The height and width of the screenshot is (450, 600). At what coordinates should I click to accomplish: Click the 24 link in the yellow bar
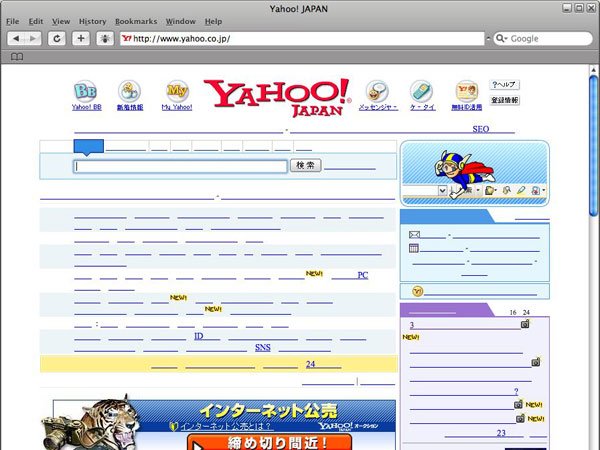point(310,364)
